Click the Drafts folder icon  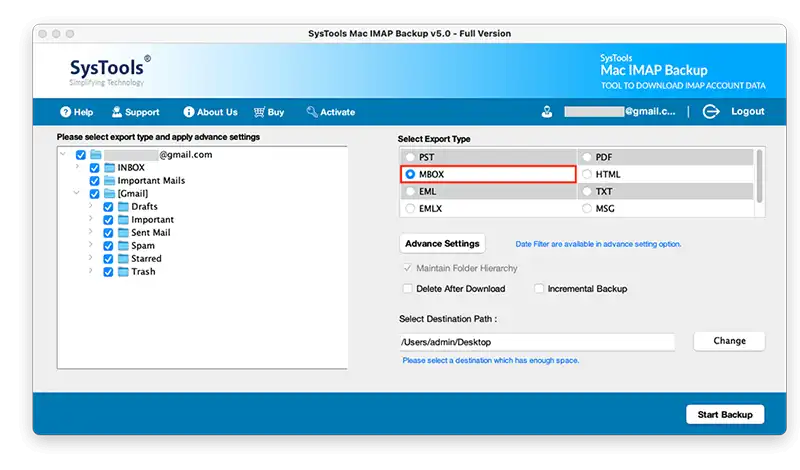[123, 207]
